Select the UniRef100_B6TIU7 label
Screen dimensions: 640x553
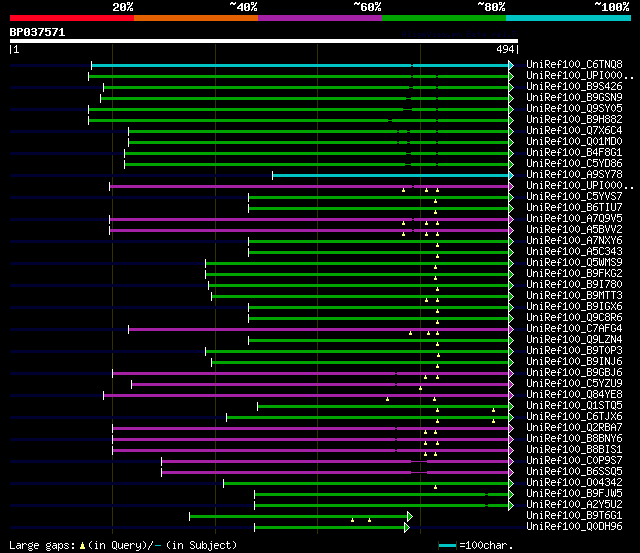(x=574, y=208)
